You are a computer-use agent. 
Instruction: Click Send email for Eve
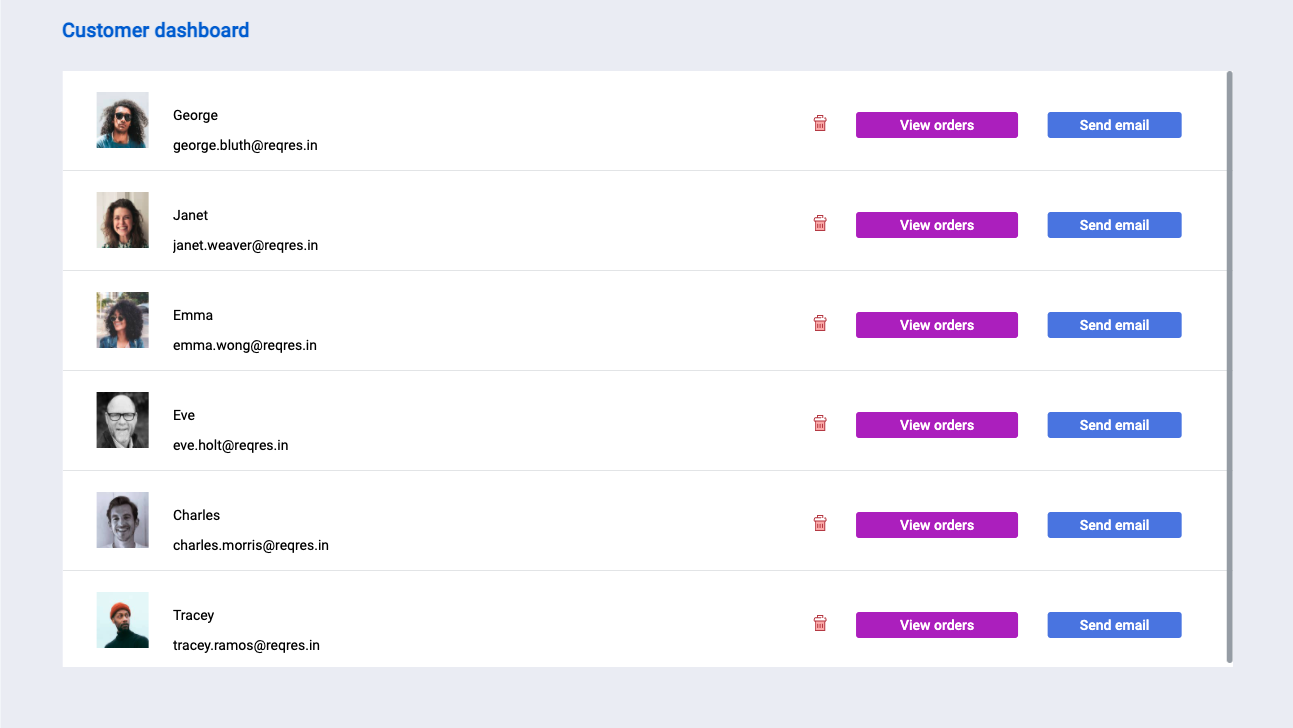(x=1114, y=425)
